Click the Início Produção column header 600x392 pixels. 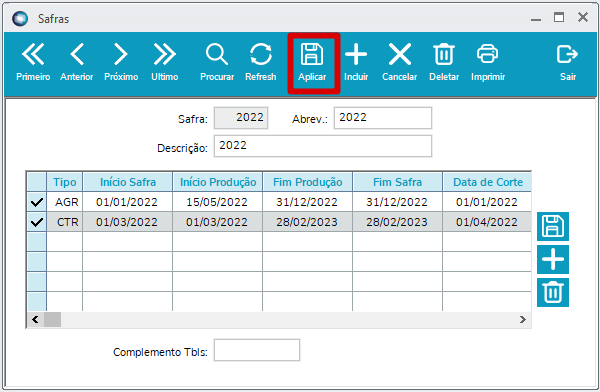pyautogui.click(x=218, y=182)
